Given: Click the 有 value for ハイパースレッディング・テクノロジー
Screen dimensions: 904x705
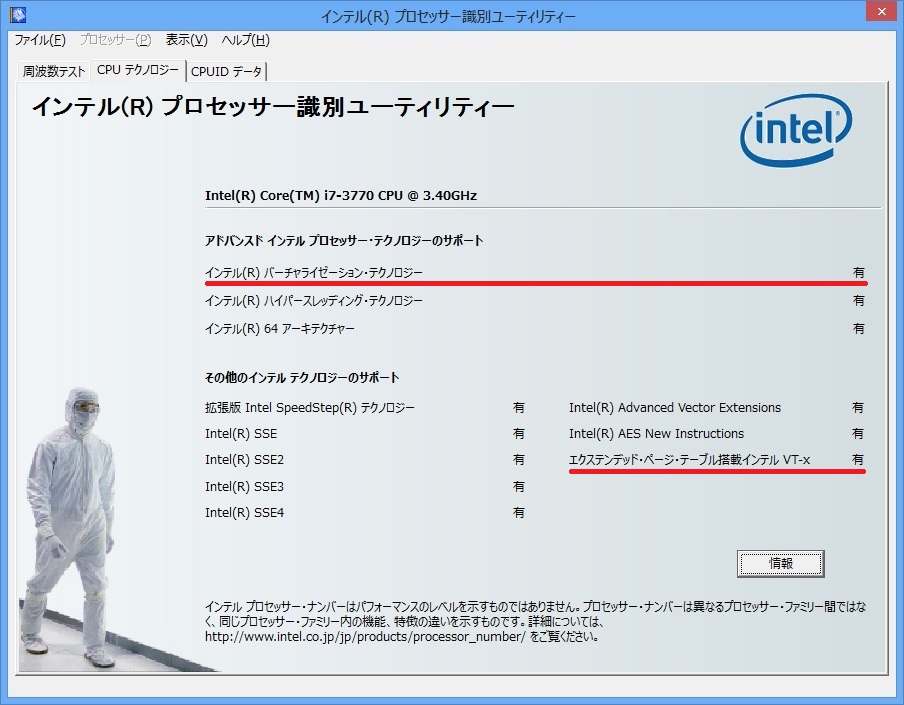Looking at the screenshot, I should pos(858,300).
